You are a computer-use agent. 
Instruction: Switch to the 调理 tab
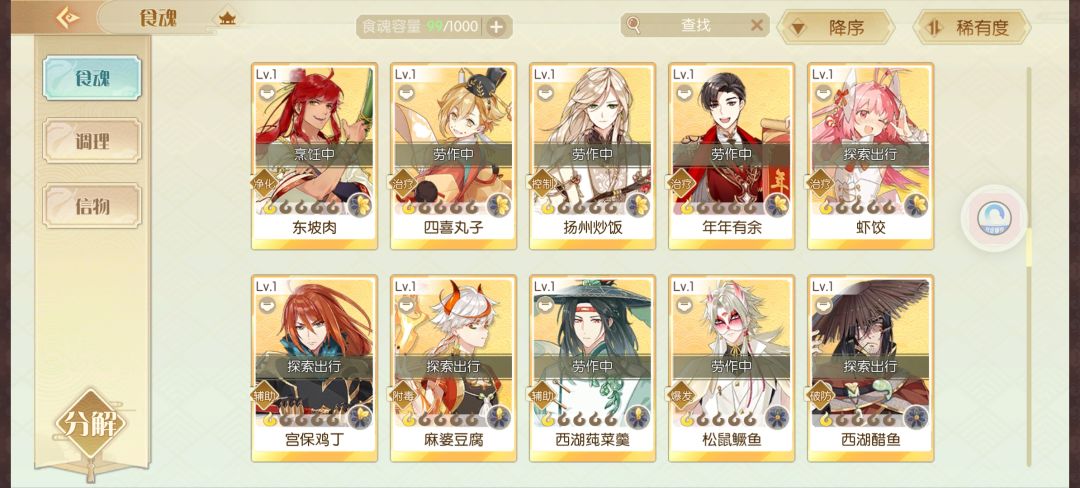pos(92,141)
